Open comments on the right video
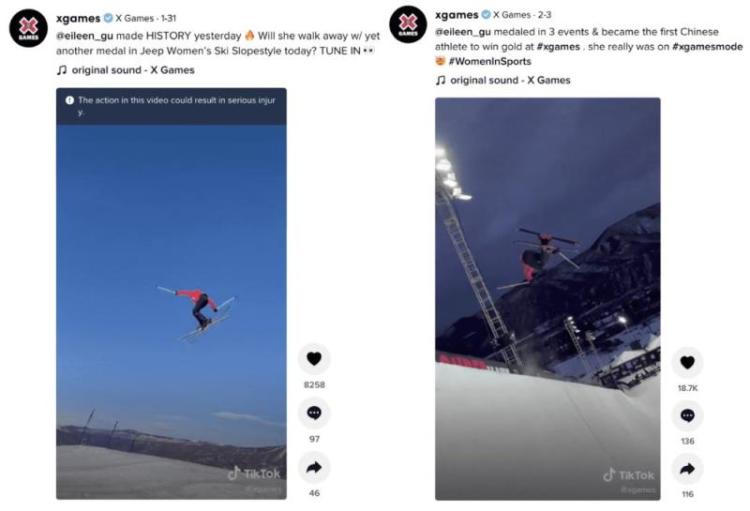The width and height of the screenshot is (750, 511). click(x=687, y=415)
